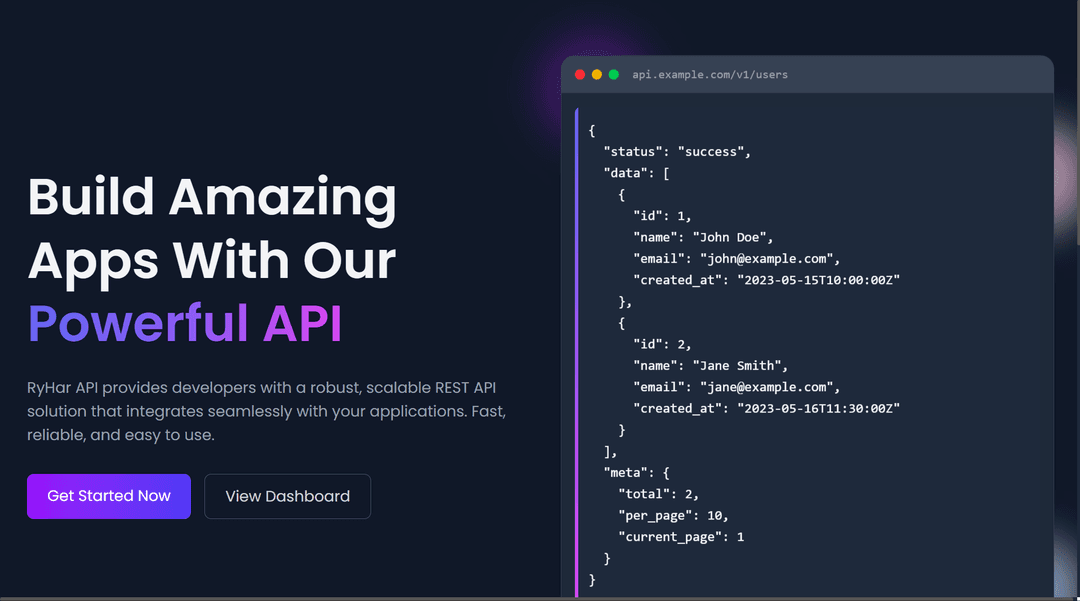The height and width of the screenshot is (601, 1080).
Task: Click the yellow dot in code window header
Action: 597,75
